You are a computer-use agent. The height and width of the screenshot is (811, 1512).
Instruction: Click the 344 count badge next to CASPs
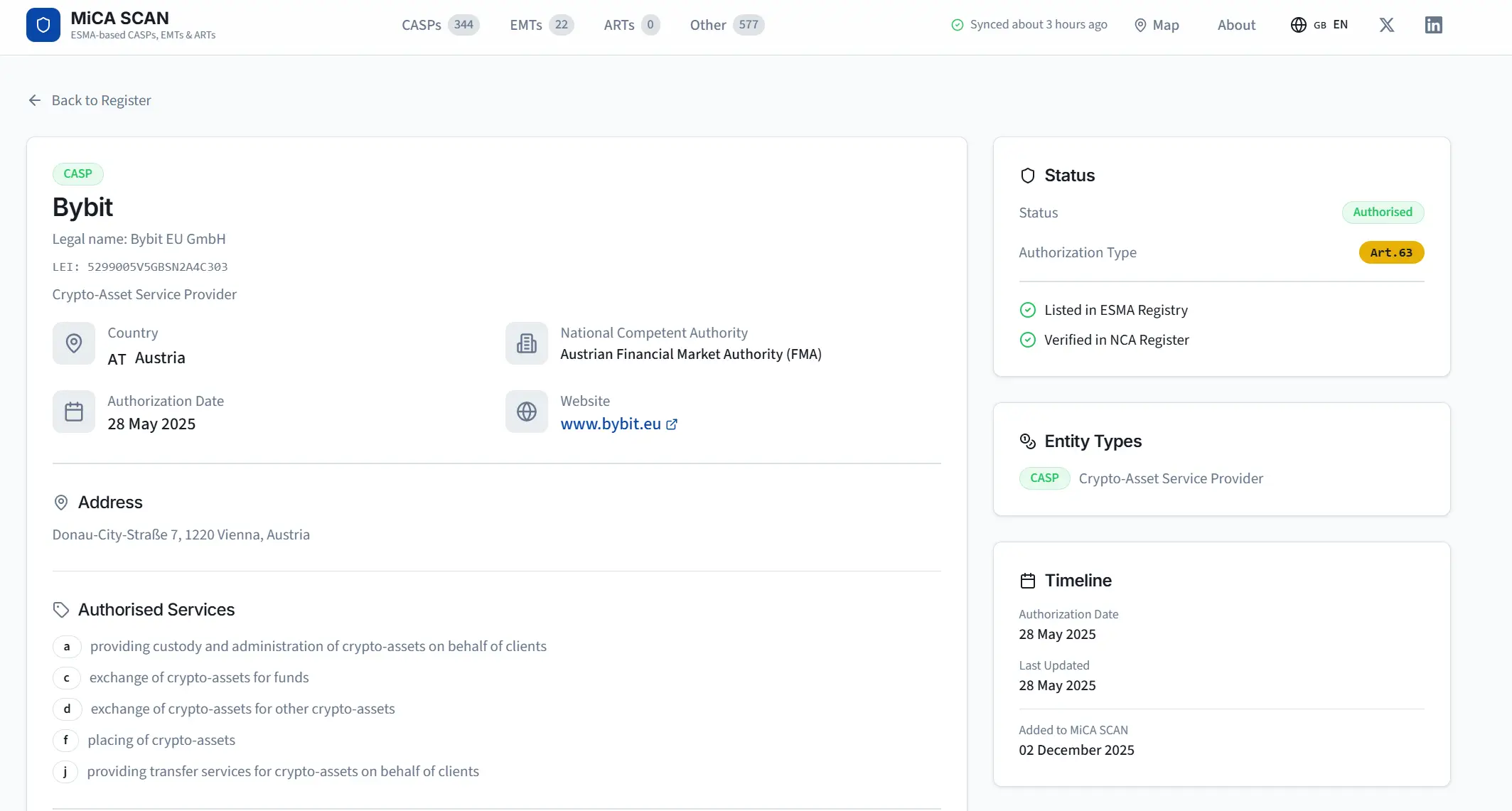pos(464,25)
